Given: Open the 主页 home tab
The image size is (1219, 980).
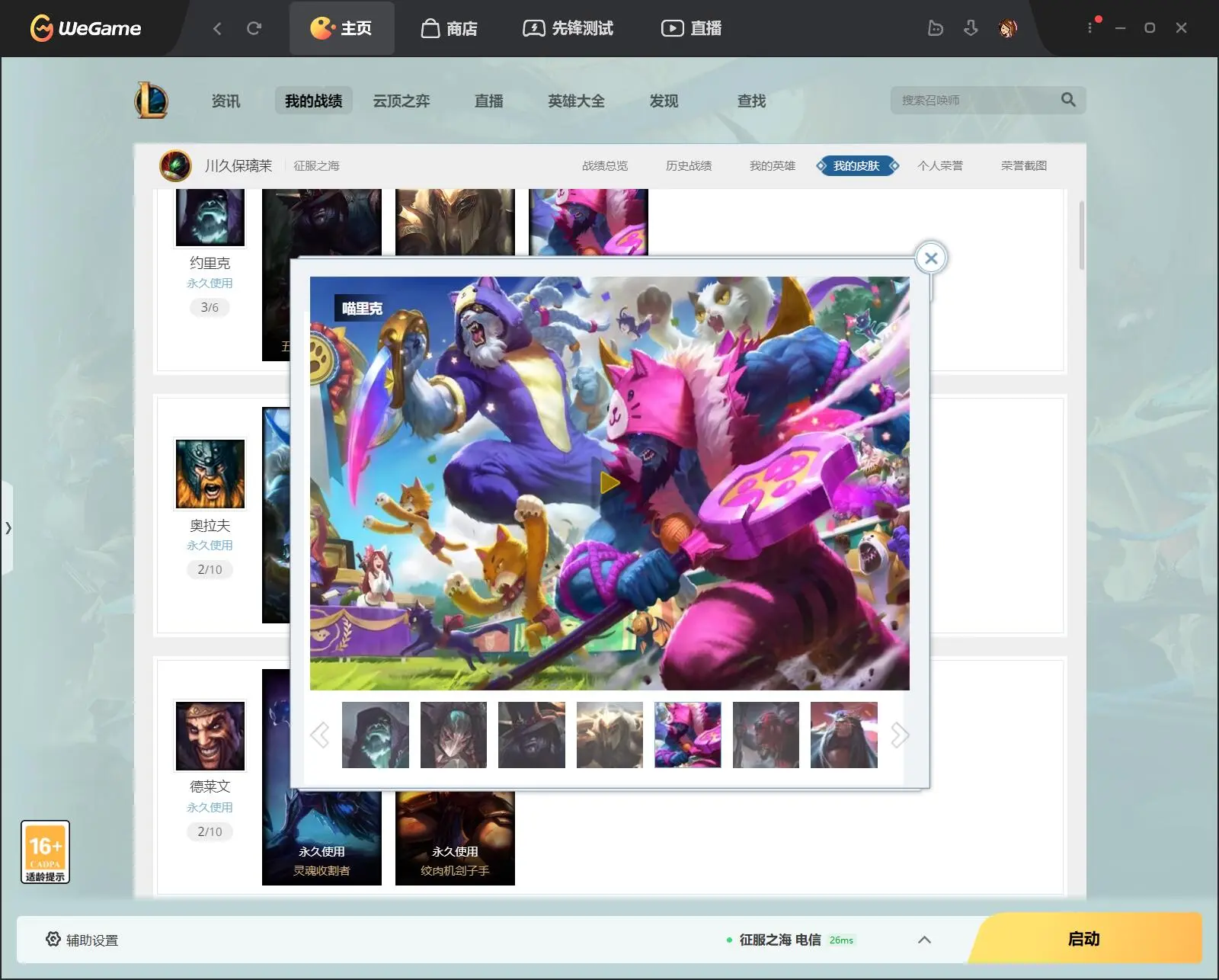Looking at the screenshot, I should pos(341,28).
